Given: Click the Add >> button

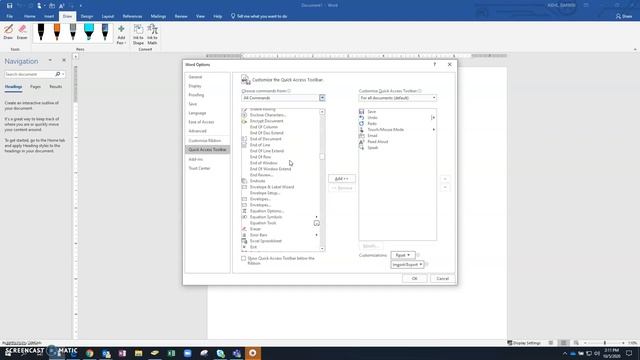Looking at the screenshot, I should point(342,179).
